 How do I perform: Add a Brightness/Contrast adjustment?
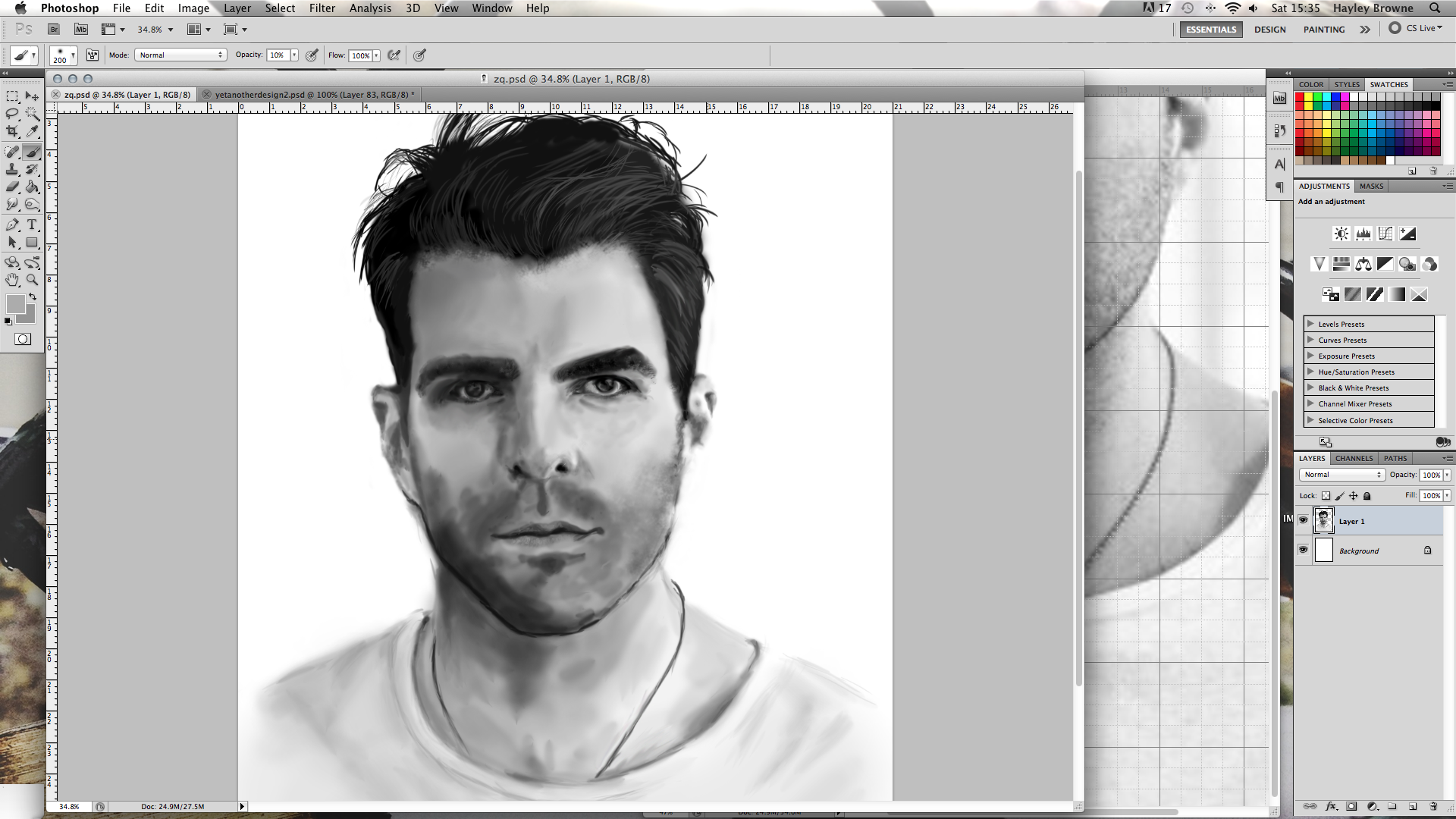click(1341, 234)
